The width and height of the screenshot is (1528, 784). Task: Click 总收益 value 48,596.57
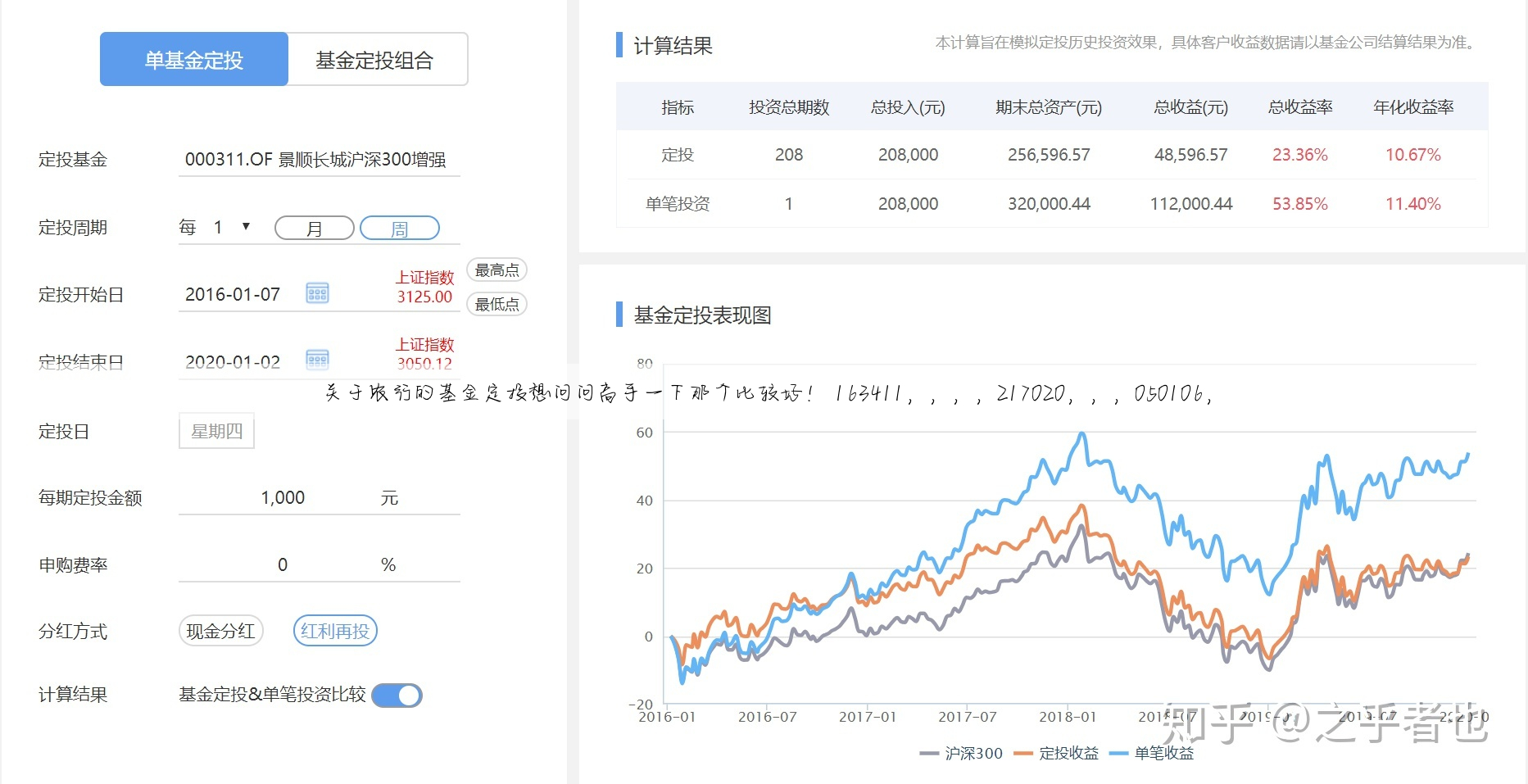tap(1191, 155)
